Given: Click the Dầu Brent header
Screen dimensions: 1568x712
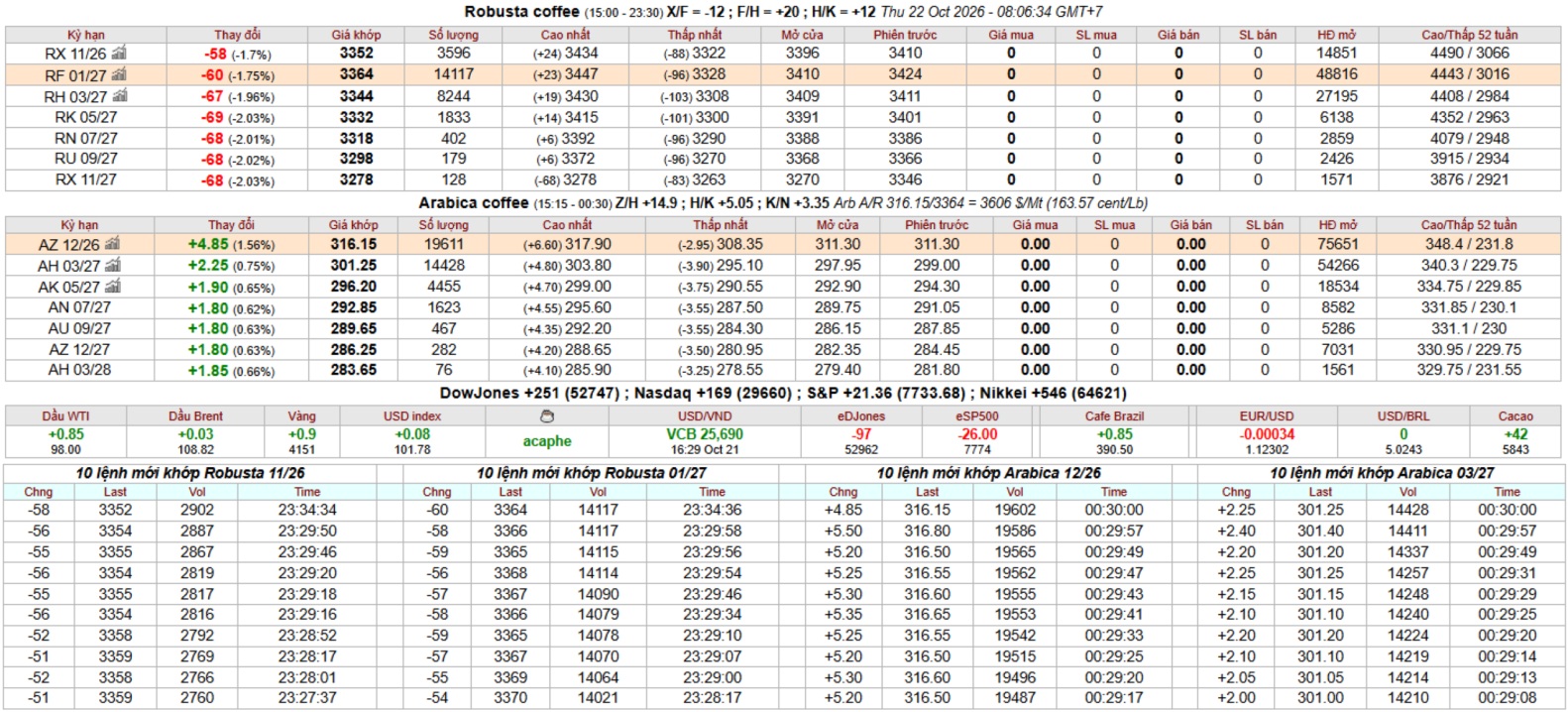Looking at the screenshot, I should click(x=195, y=416).
